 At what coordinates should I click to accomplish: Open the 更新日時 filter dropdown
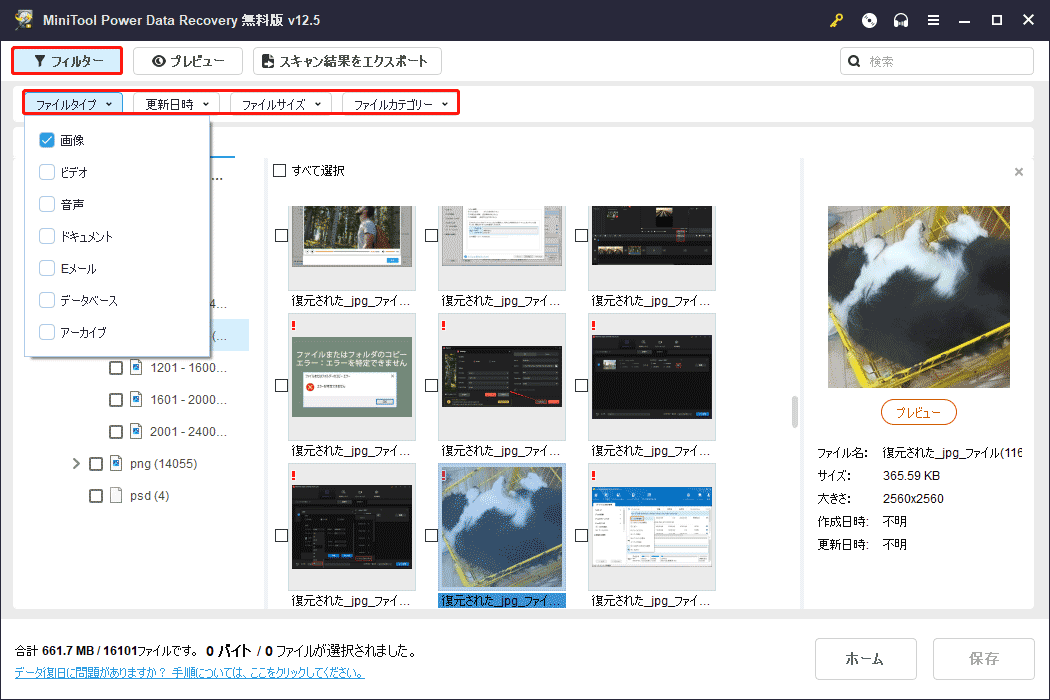(x=177, y=104)
